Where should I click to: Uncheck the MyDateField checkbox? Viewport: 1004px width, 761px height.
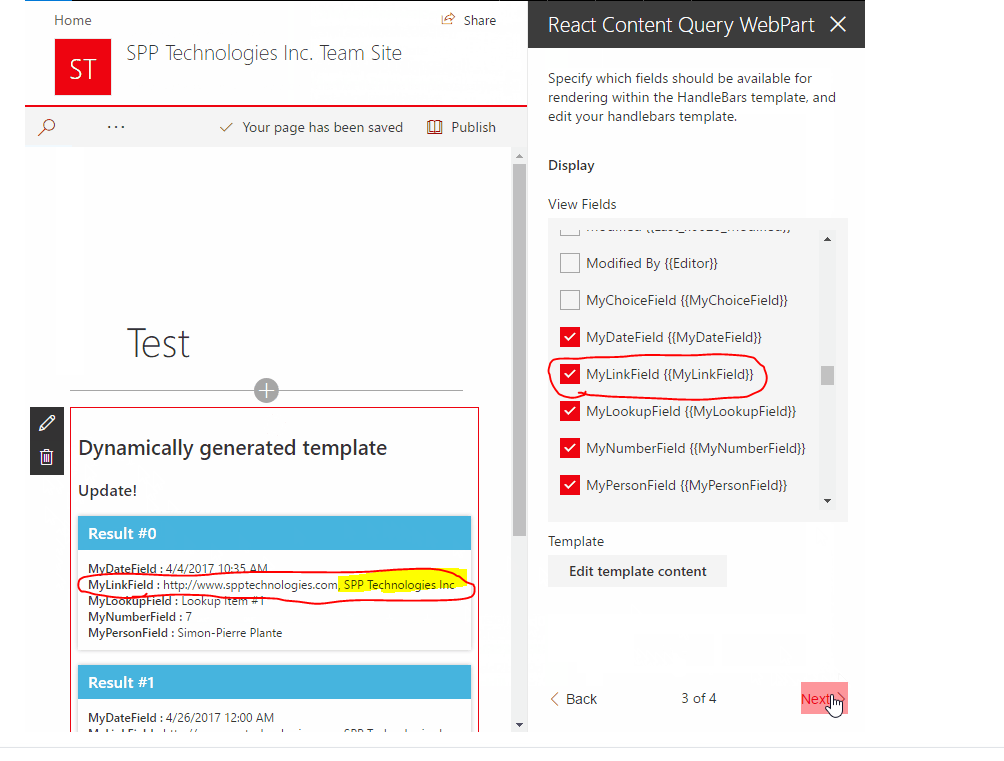click(570, 337)
